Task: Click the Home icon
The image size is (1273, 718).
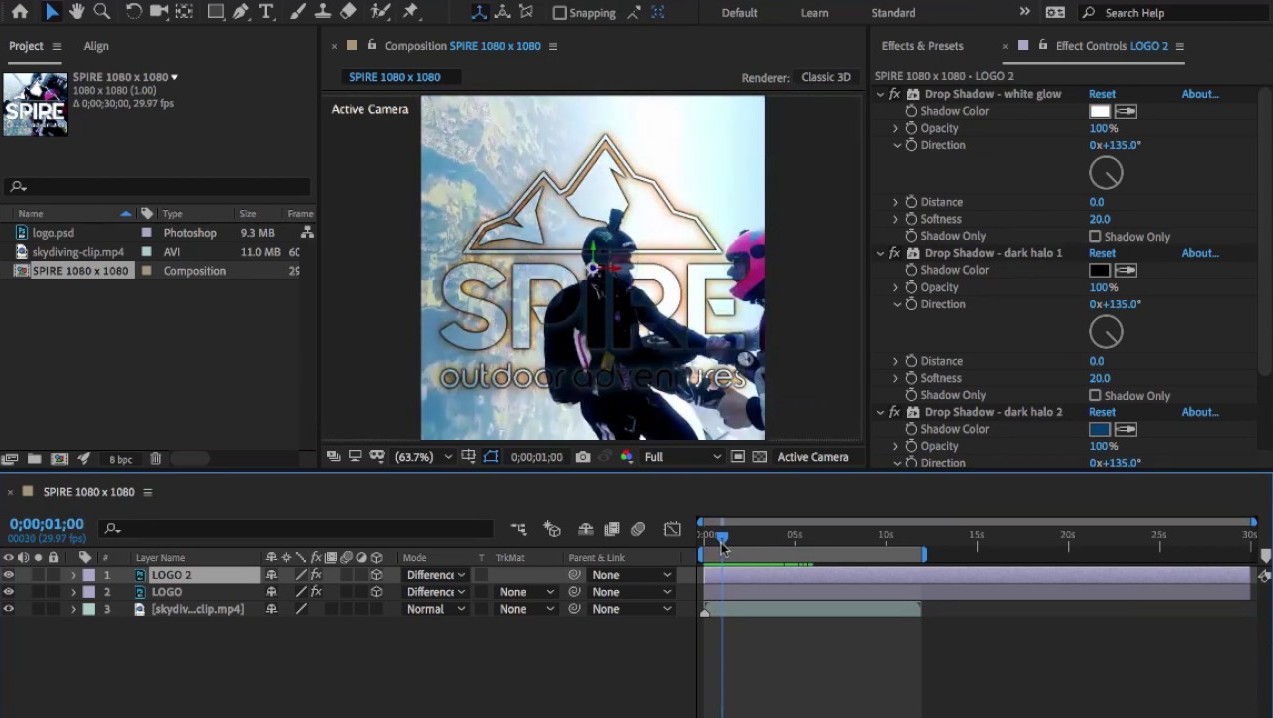Action: (19, 12)
